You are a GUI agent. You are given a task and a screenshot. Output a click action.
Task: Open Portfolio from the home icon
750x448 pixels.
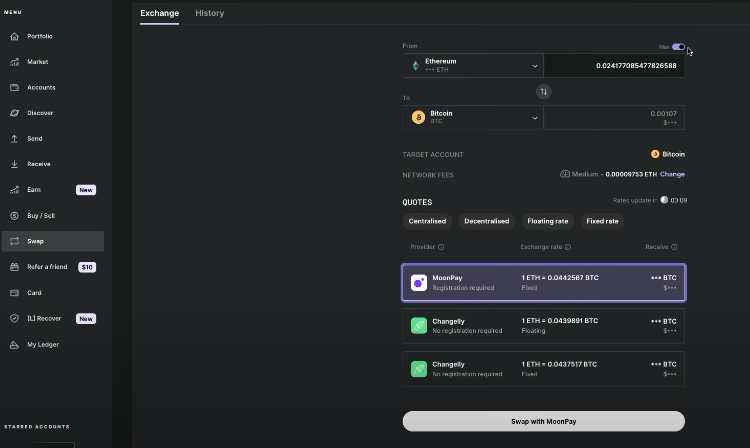coord(14,36)
